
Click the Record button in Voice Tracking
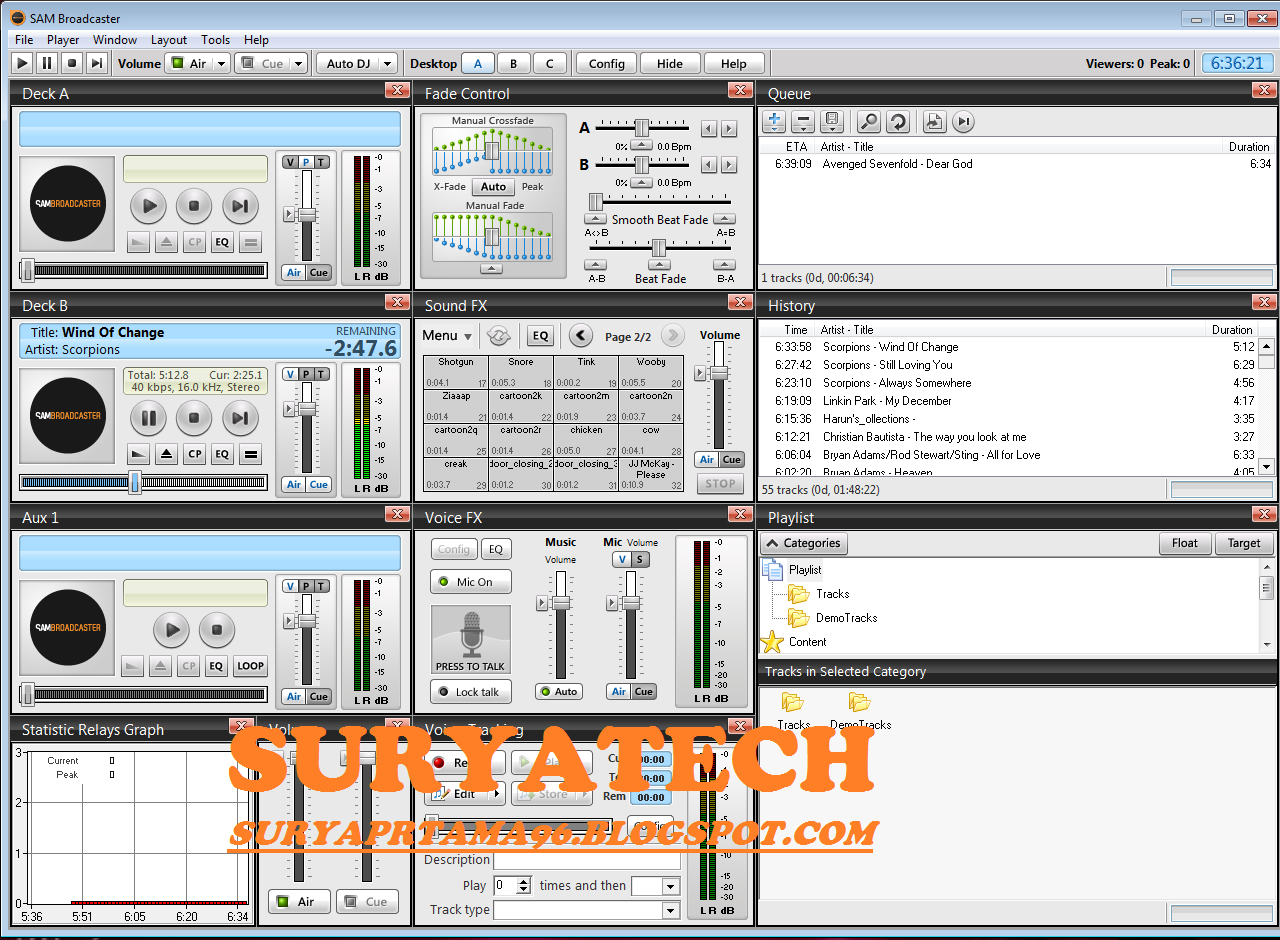coord(464,762)
